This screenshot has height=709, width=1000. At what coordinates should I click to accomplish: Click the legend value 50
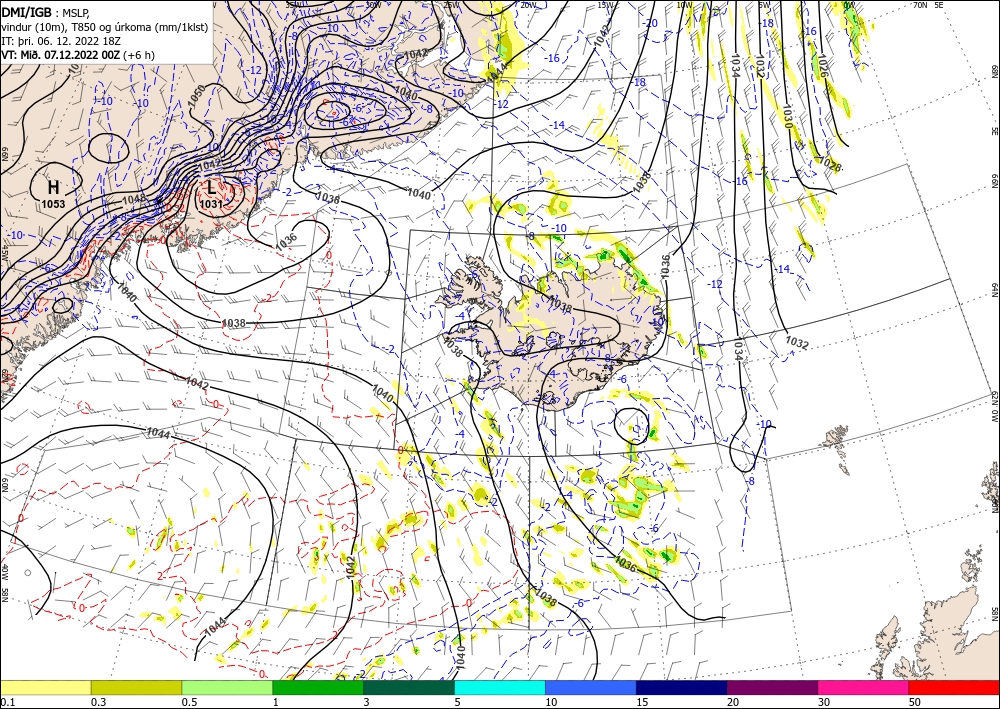coord(915,702)
